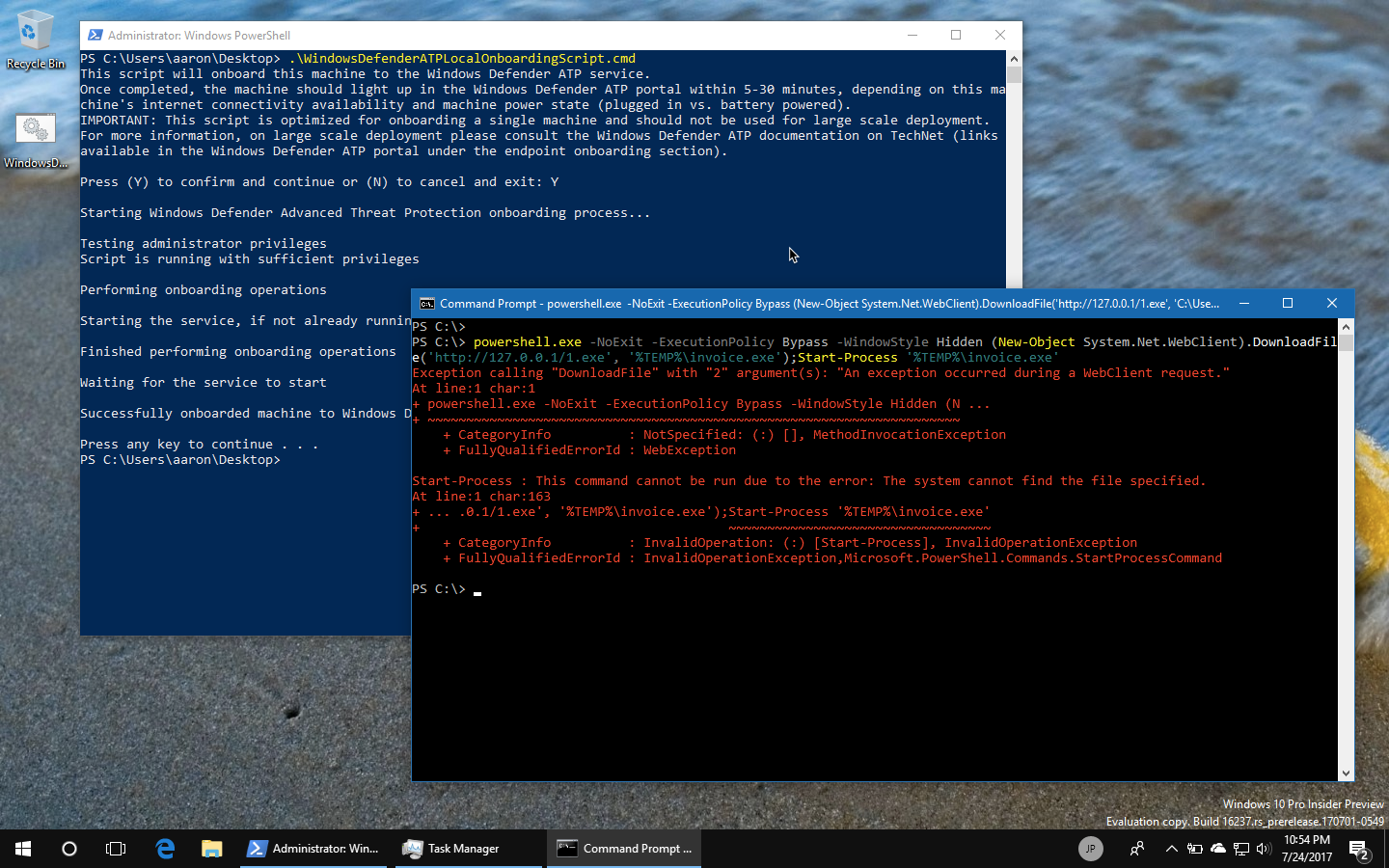Click 'CategoryInfo : InvalidOperation' error line

click(790, 543)
